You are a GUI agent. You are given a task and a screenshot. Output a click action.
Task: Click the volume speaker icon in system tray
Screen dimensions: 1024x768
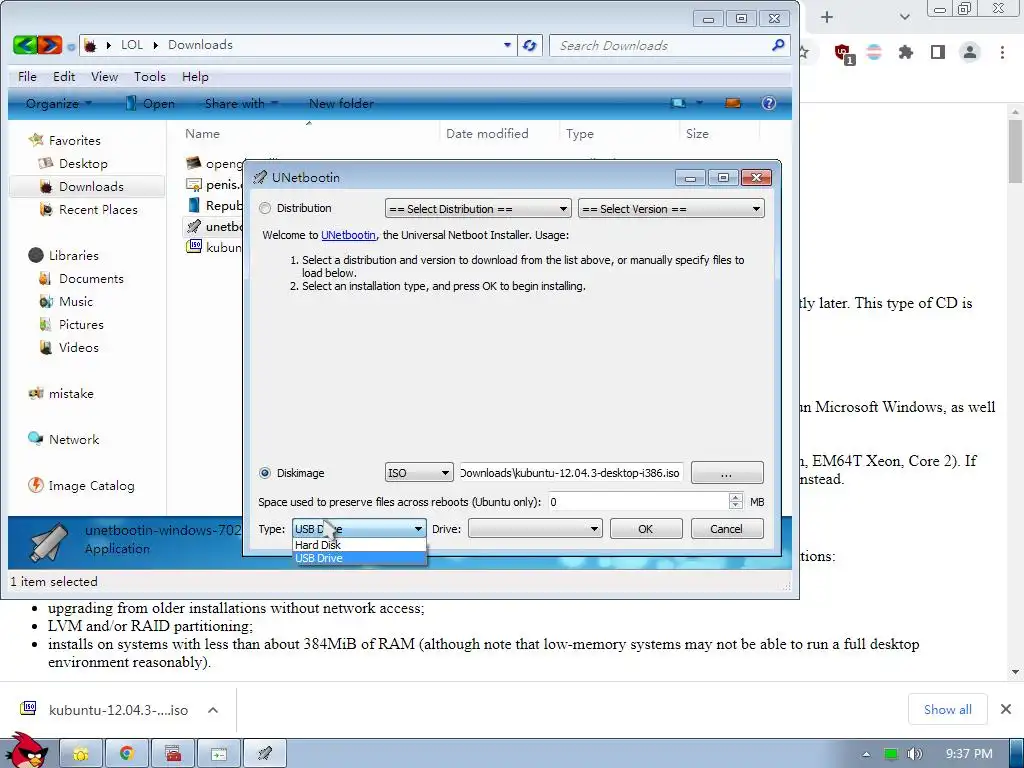pos(915,754)
